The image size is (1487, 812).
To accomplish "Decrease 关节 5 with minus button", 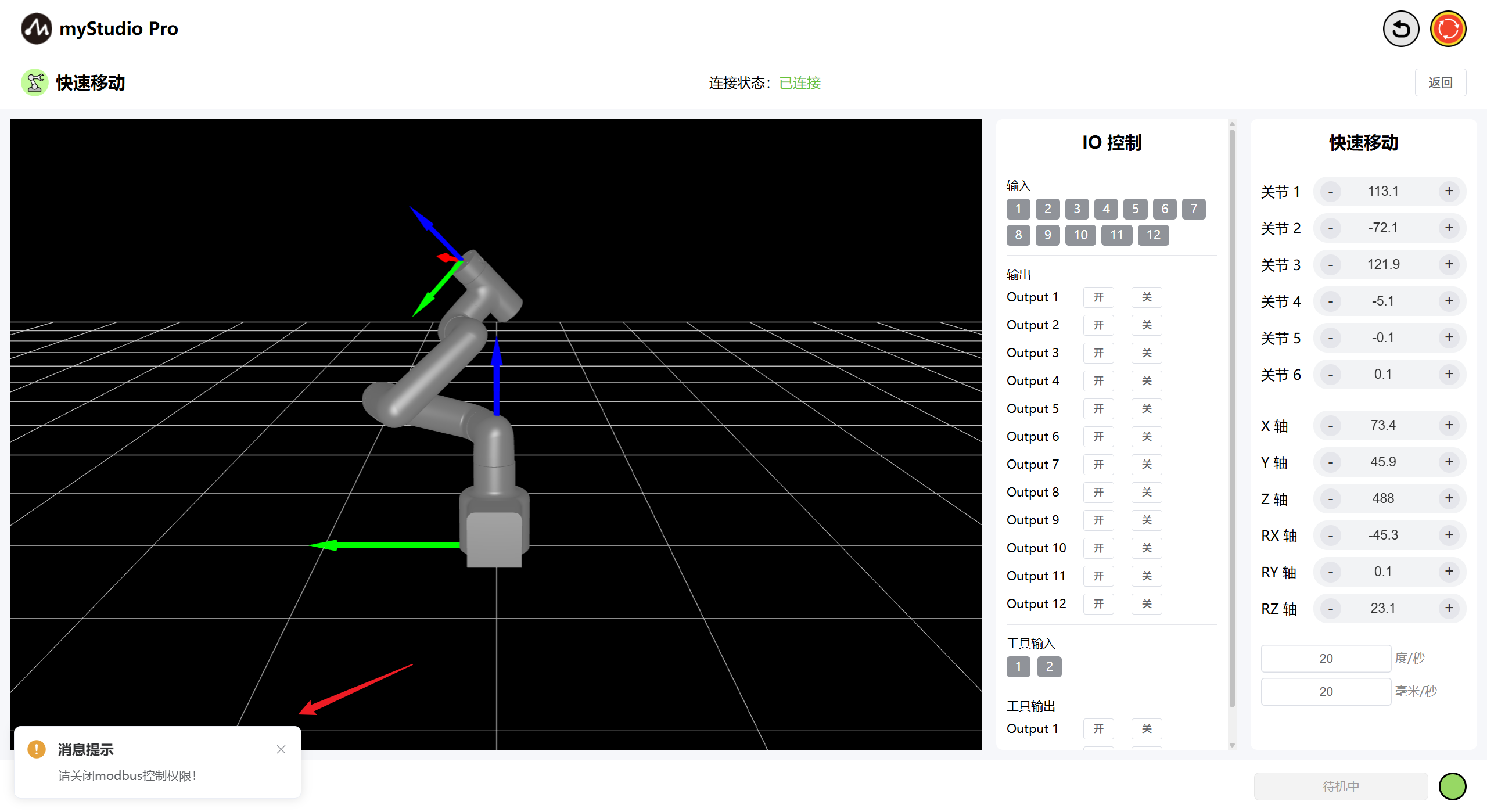I will (1331, 337).
